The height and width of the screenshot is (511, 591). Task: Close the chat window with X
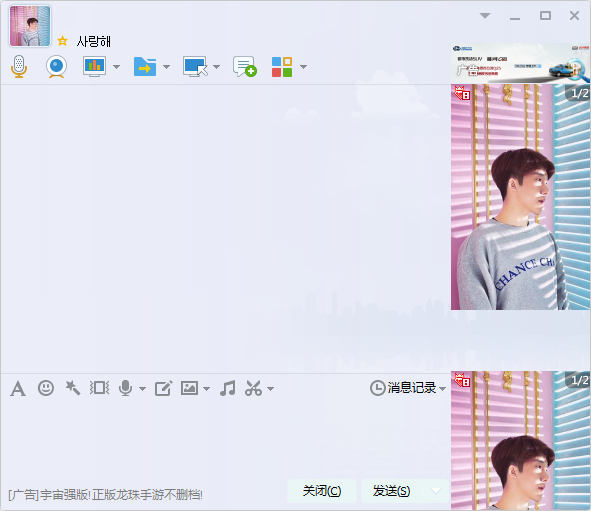tap(574, 15)
